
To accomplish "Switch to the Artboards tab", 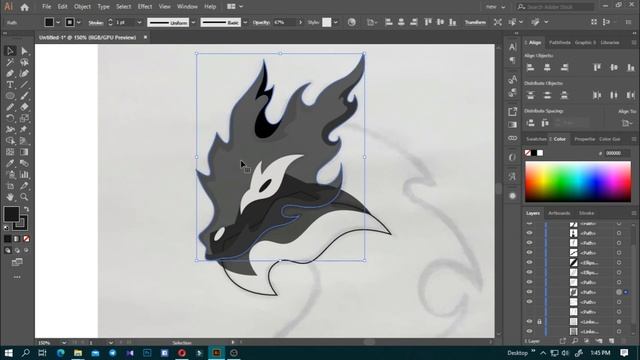I will click(x=559, y=213).
